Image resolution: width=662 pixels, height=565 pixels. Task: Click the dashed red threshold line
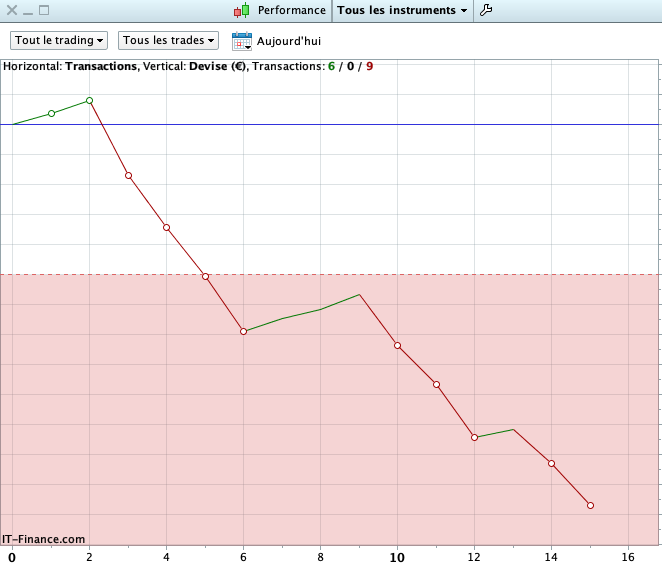tap(329, 274)
